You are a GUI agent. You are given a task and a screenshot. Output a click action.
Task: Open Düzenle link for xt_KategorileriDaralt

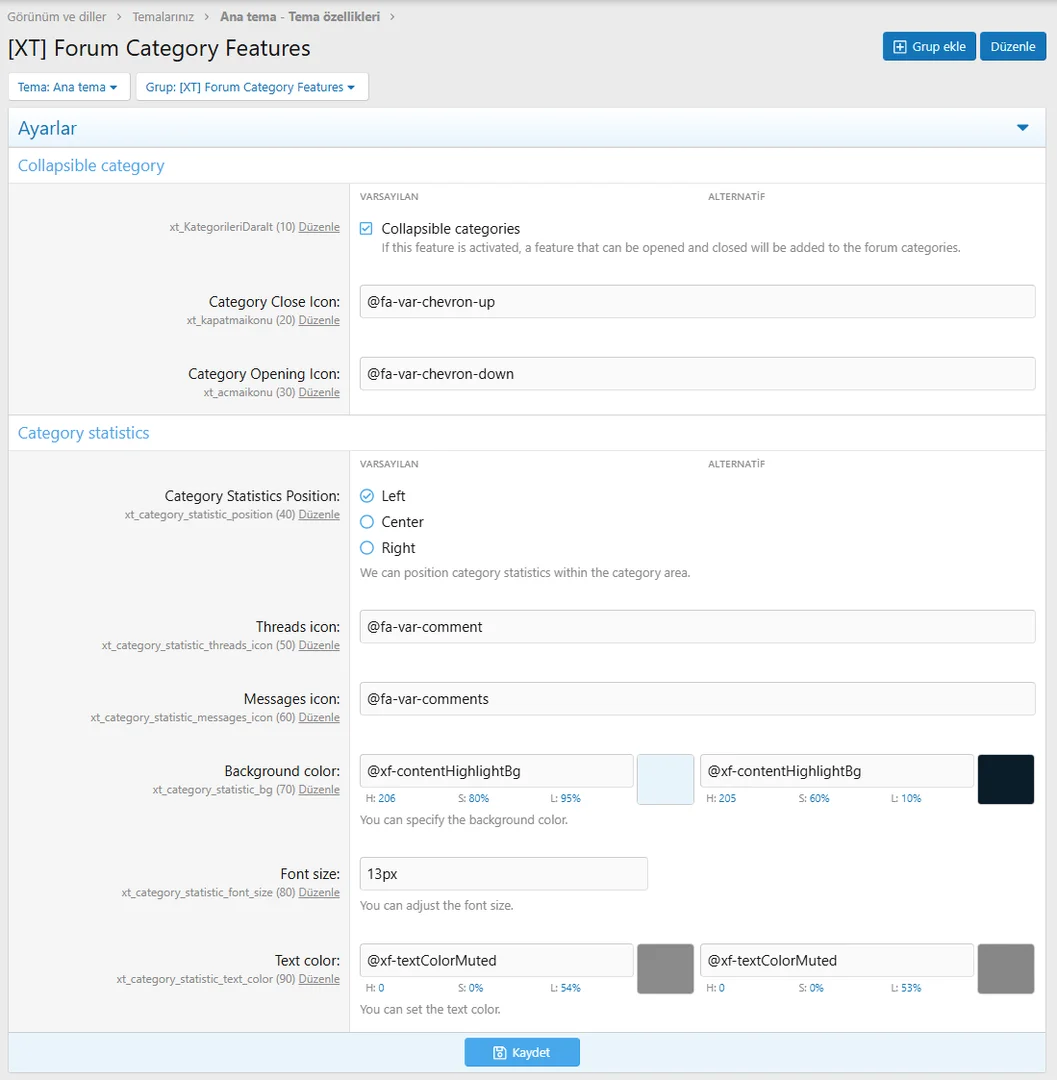(x=319, y=226)
